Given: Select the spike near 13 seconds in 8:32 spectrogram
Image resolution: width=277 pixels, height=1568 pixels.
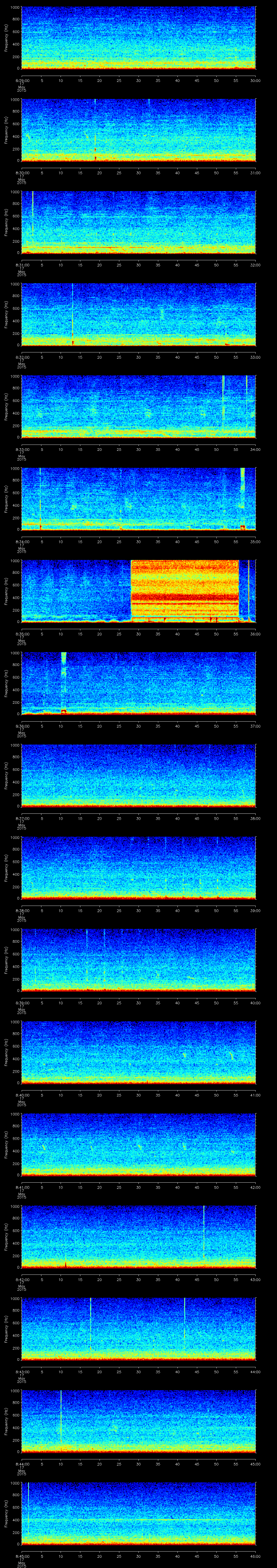Looking at the screenshot, I should (x=72, y=311).
